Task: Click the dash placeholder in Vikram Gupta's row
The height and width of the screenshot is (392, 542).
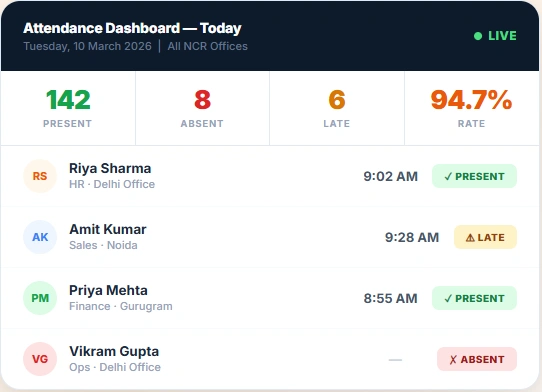Action: (x=395, y=360)
